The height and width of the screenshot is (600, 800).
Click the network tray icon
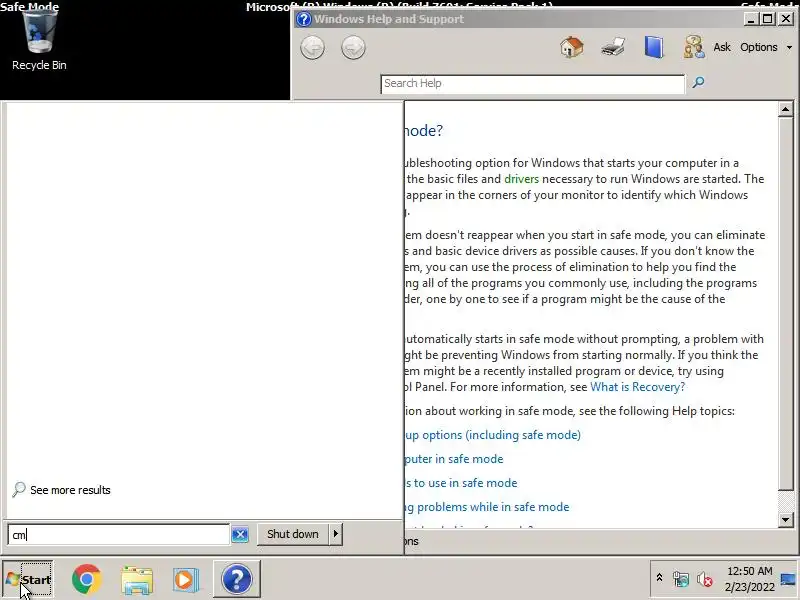pyautogui.click(x=680, y=579)
